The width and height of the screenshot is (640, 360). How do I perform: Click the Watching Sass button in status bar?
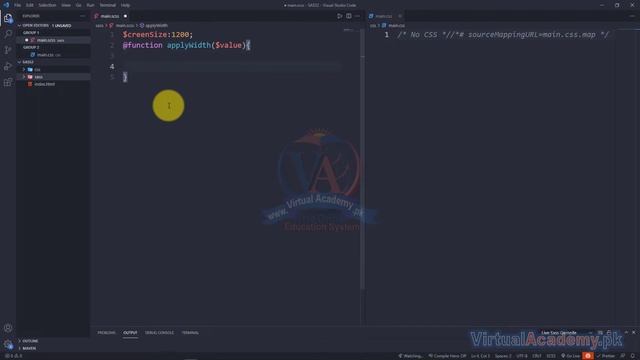pos(411,356)
